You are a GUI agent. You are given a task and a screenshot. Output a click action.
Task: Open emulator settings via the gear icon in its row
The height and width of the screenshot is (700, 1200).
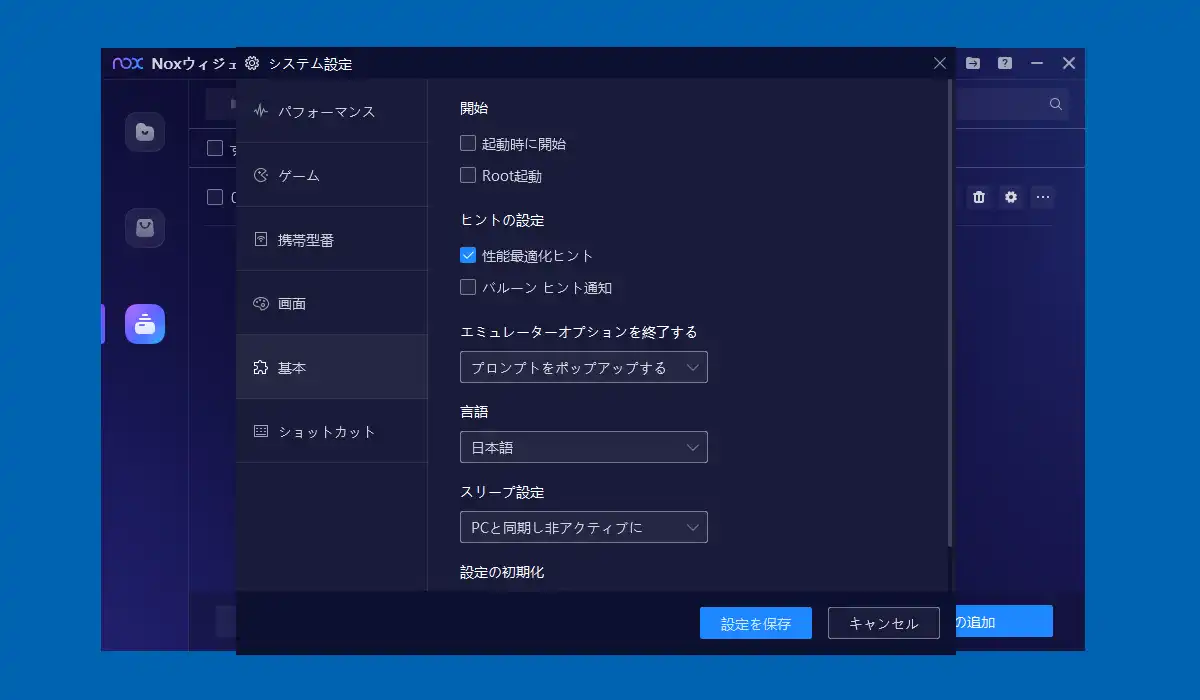[x=1011, y=197]
